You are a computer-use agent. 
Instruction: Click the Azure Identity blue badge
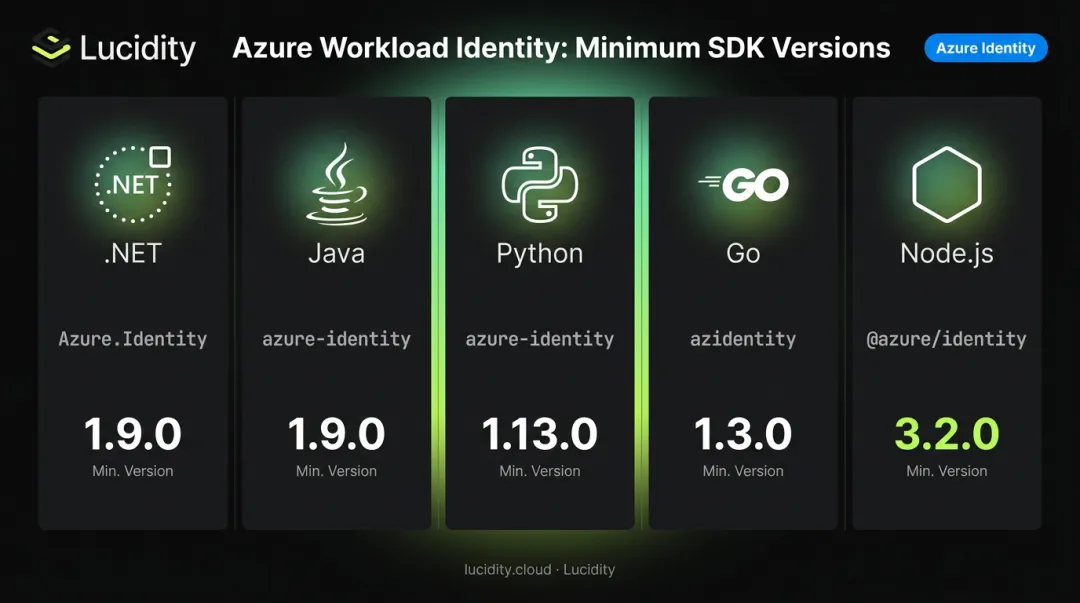click(986, 48)
